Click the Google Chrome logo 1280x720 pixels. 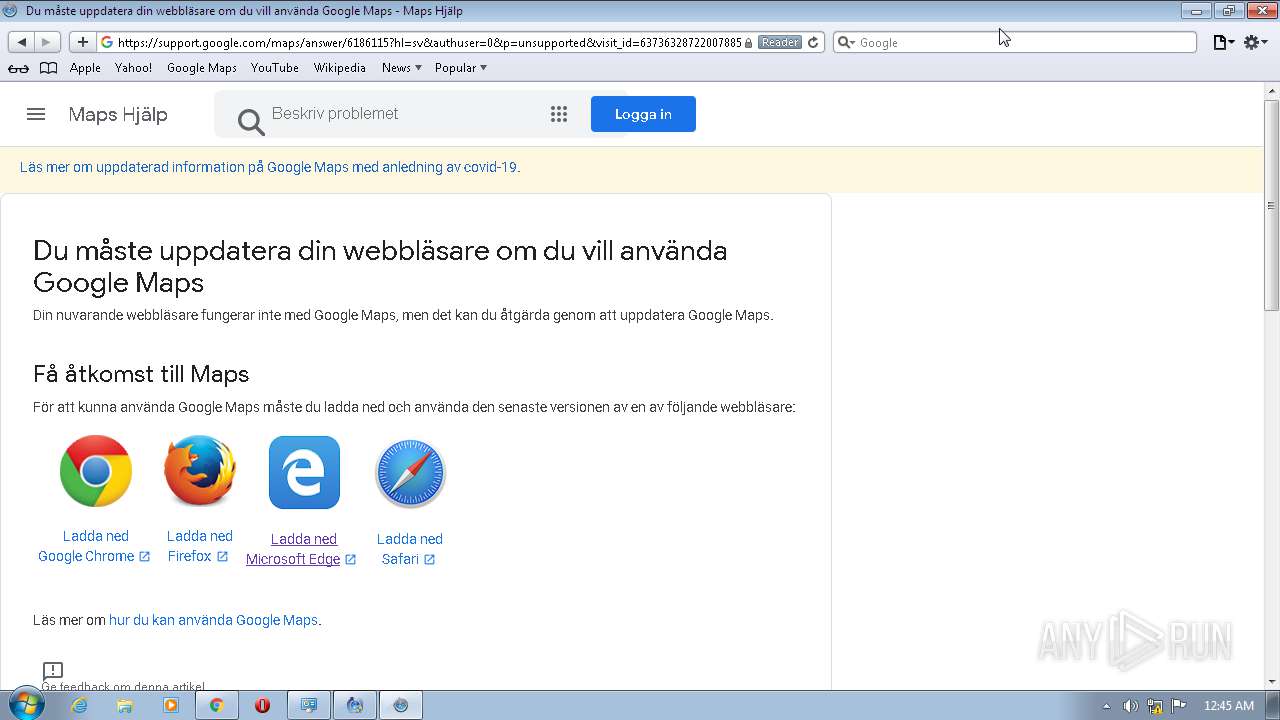96,471
